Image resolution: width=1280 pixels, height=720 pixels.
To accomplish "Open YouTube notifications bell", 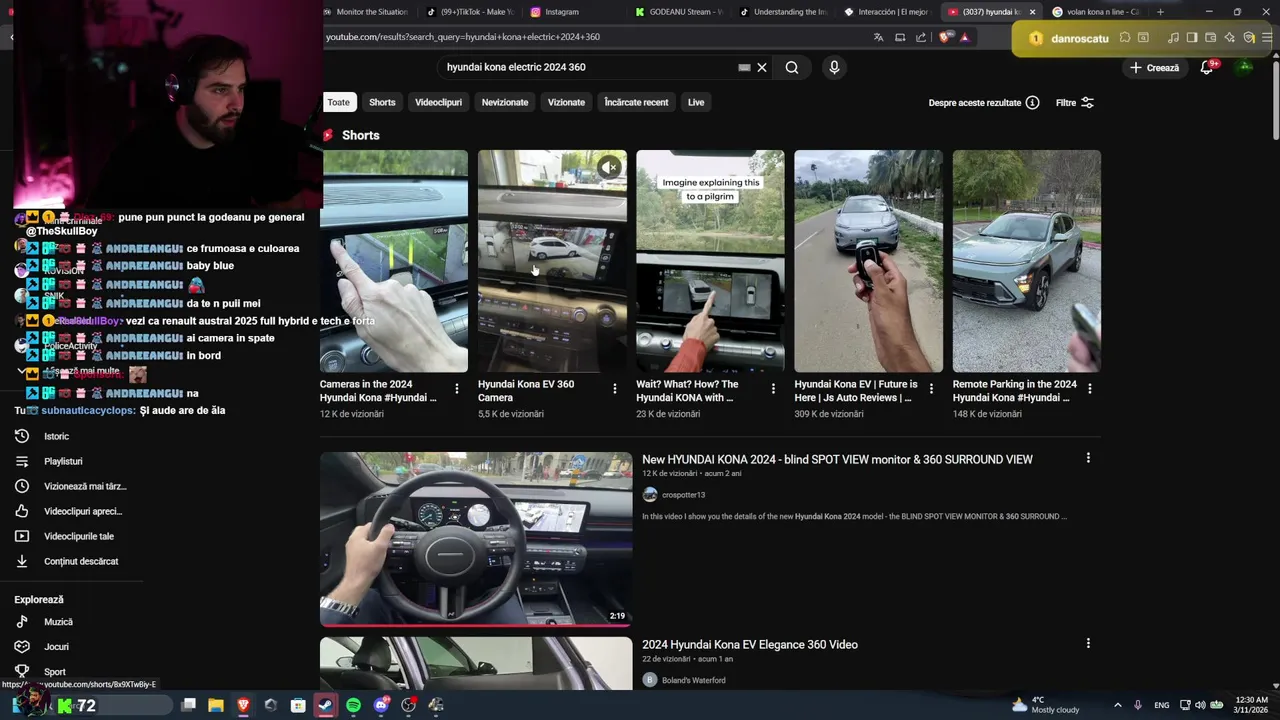I will [x=1207, y=68].
